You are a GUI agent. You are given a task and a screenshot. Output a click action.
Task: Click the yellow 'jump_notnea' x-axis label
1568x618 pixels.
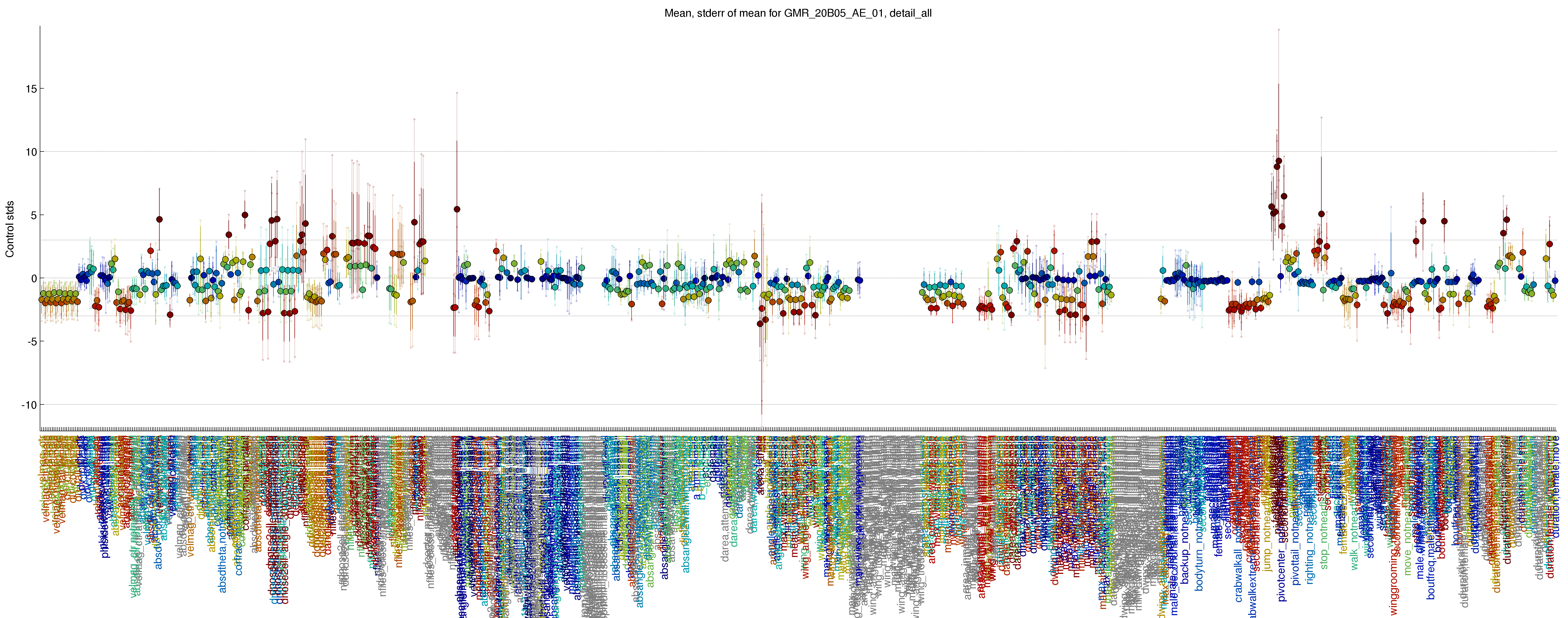[1267, 541]
